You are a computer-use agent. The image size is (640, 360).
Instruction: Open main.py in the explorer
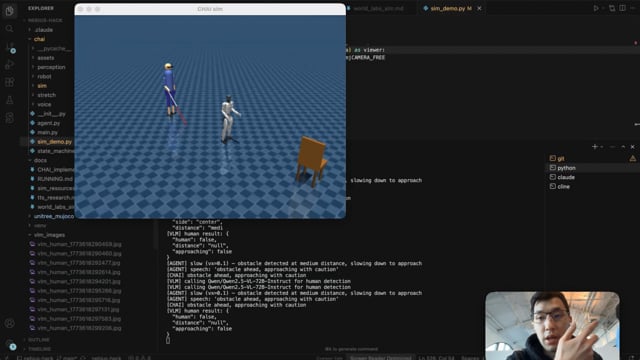(x=47, y=132)
